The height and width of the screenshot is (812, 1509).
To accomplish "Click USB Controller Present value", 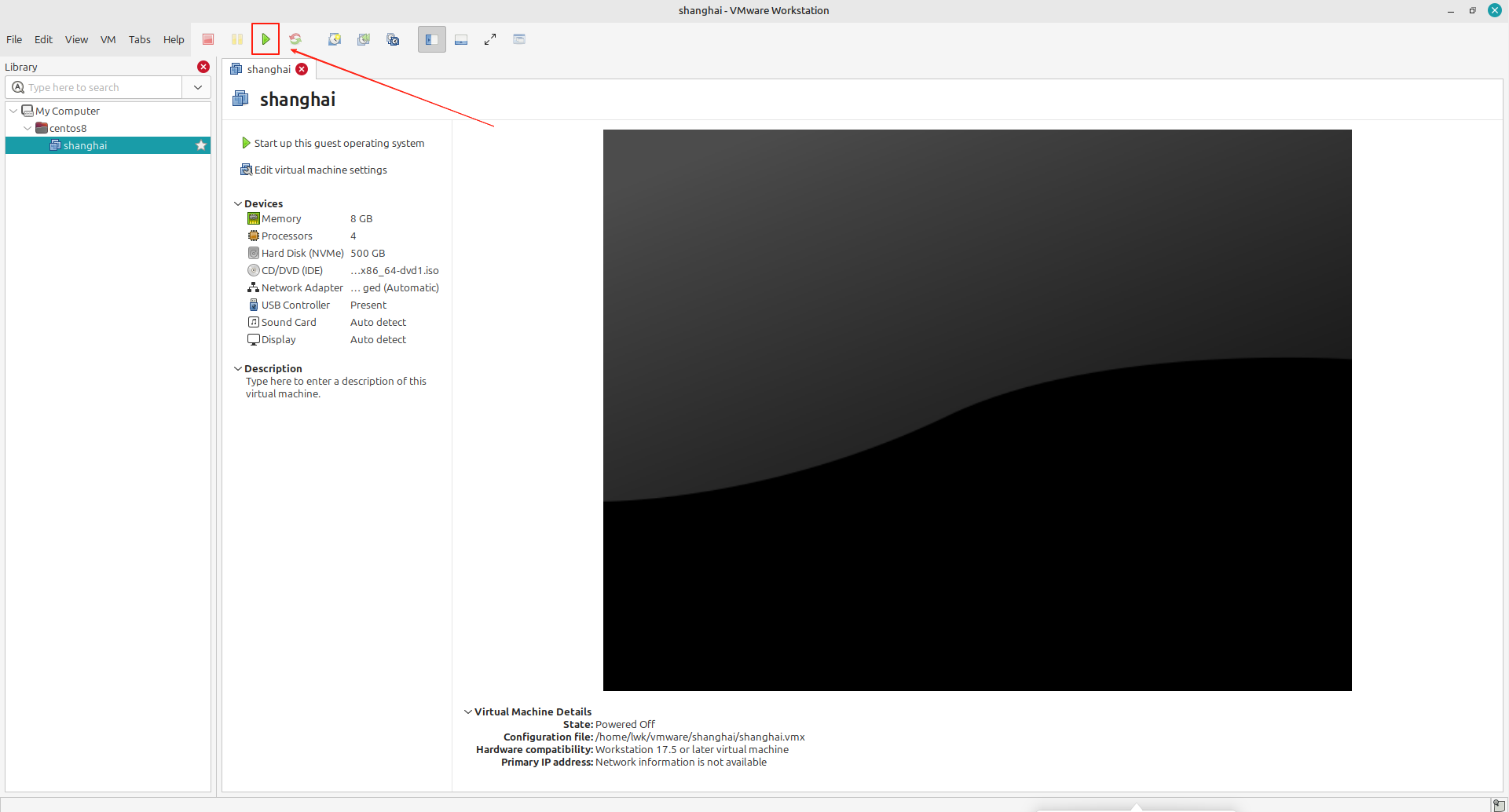I will [368, 305].
